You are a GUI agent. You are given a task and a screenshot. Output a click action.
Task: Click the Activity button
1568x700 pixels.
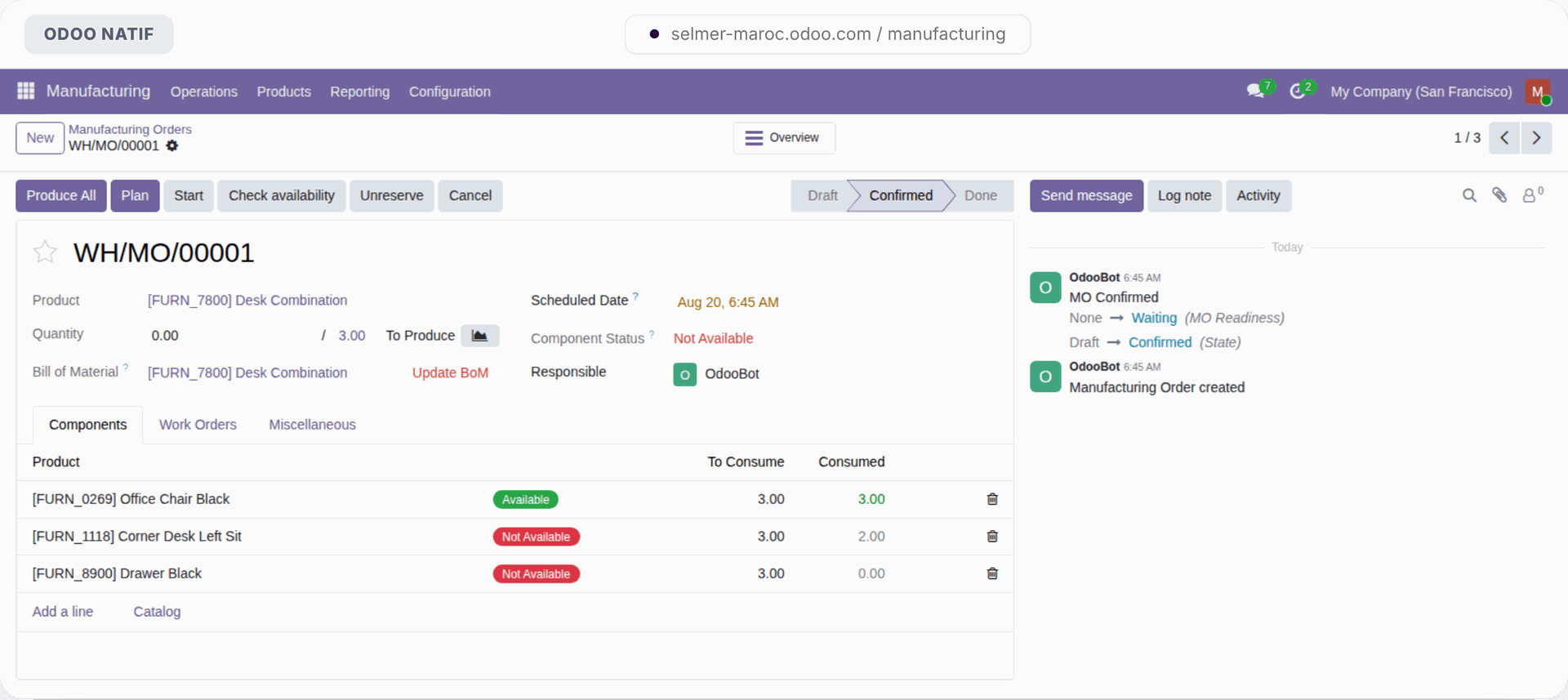1258,195
